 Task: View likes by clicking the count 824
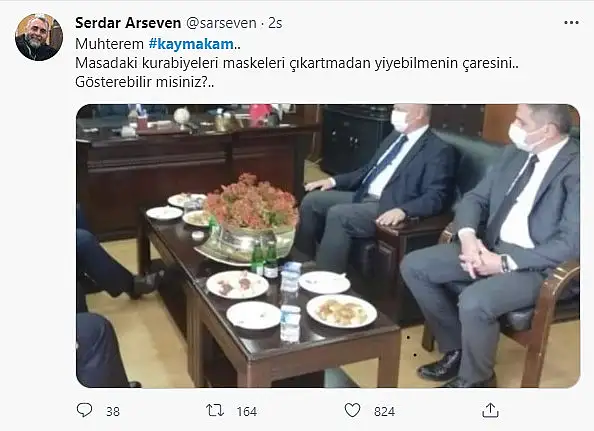pyautogui.click(x=384, y=411)
